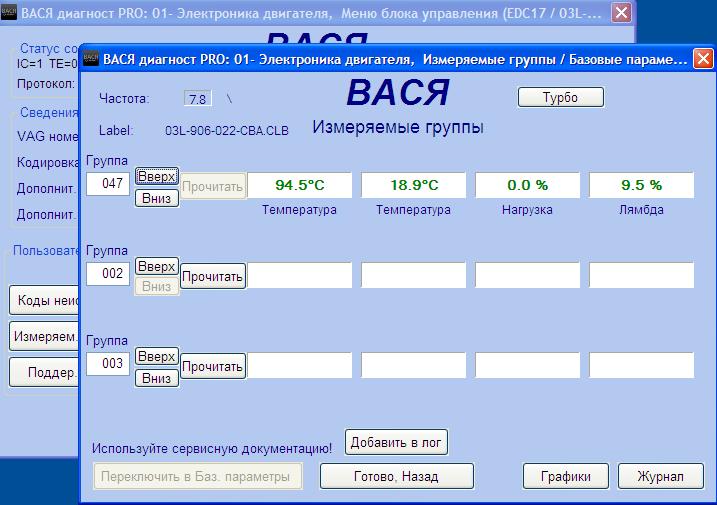Step group 047 up with Вверх
The image size is (717, 505).
(156, 176)
